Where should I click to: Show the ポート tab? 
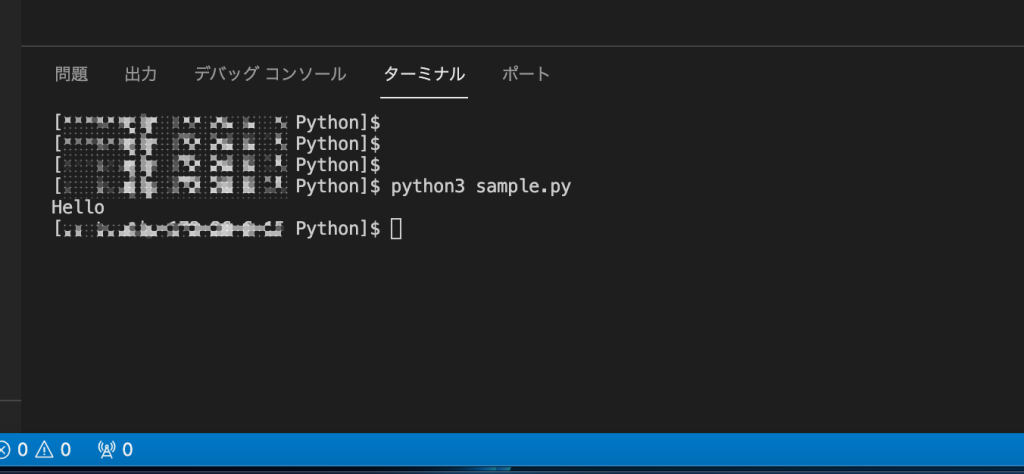point(526,74)
